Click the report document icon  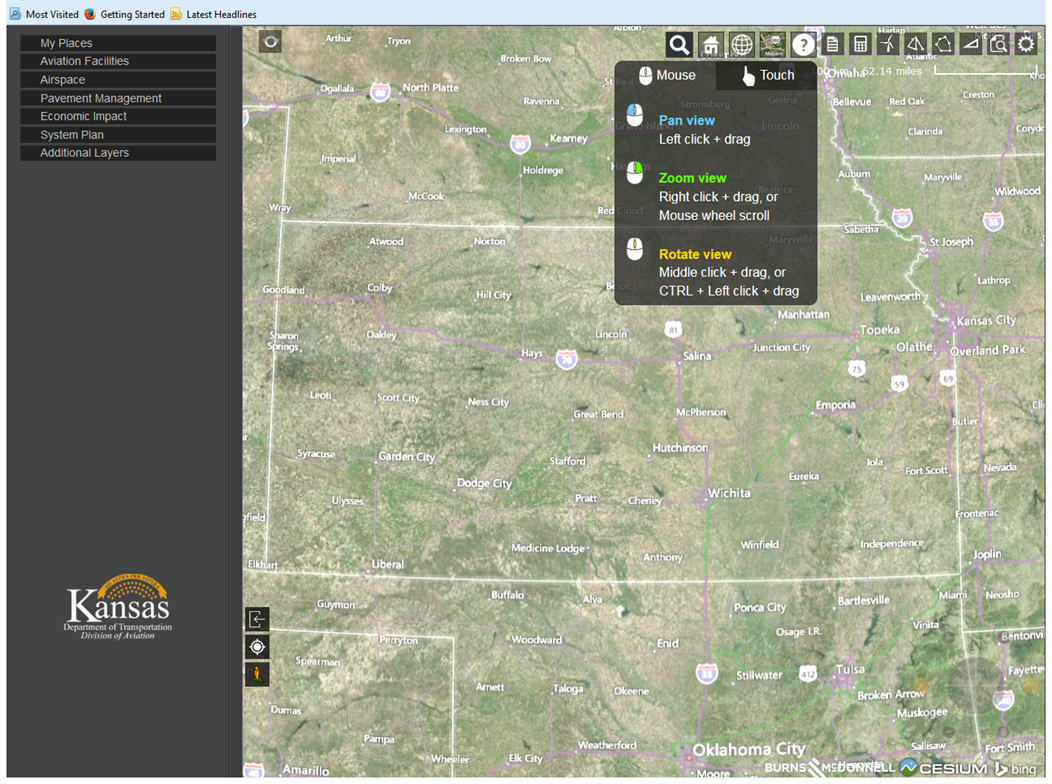(x=833, y=44)
